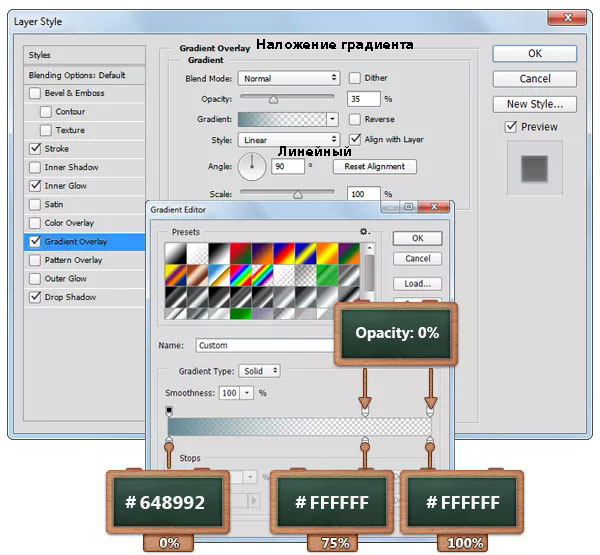Select the left color stop below gradient bar
Viewport: 600px width, 555px height.
(x=169, y=440)
